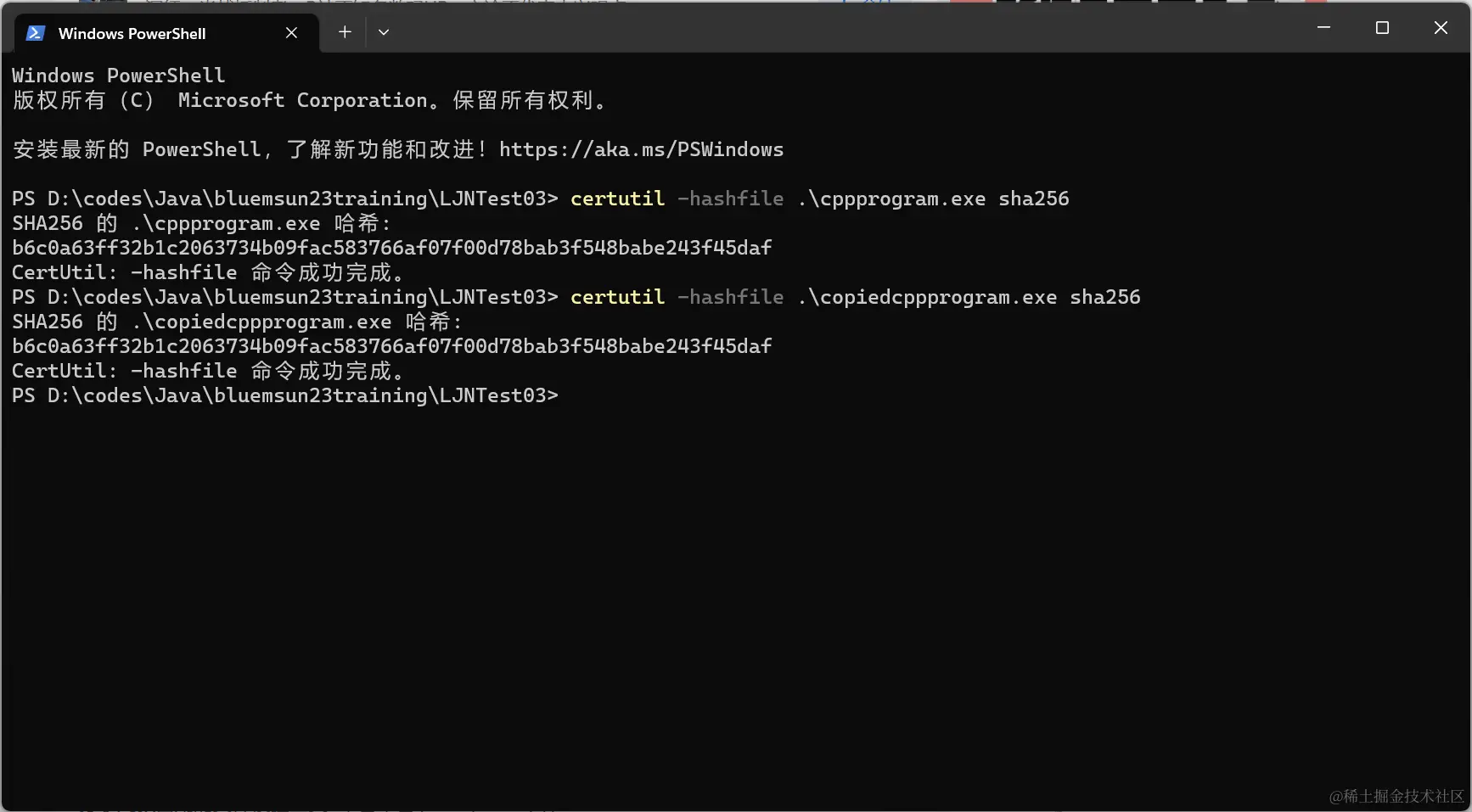The image size is (1472, 812).
Task: Click the watermark text at bottom right
Action: pos(1396,796)
